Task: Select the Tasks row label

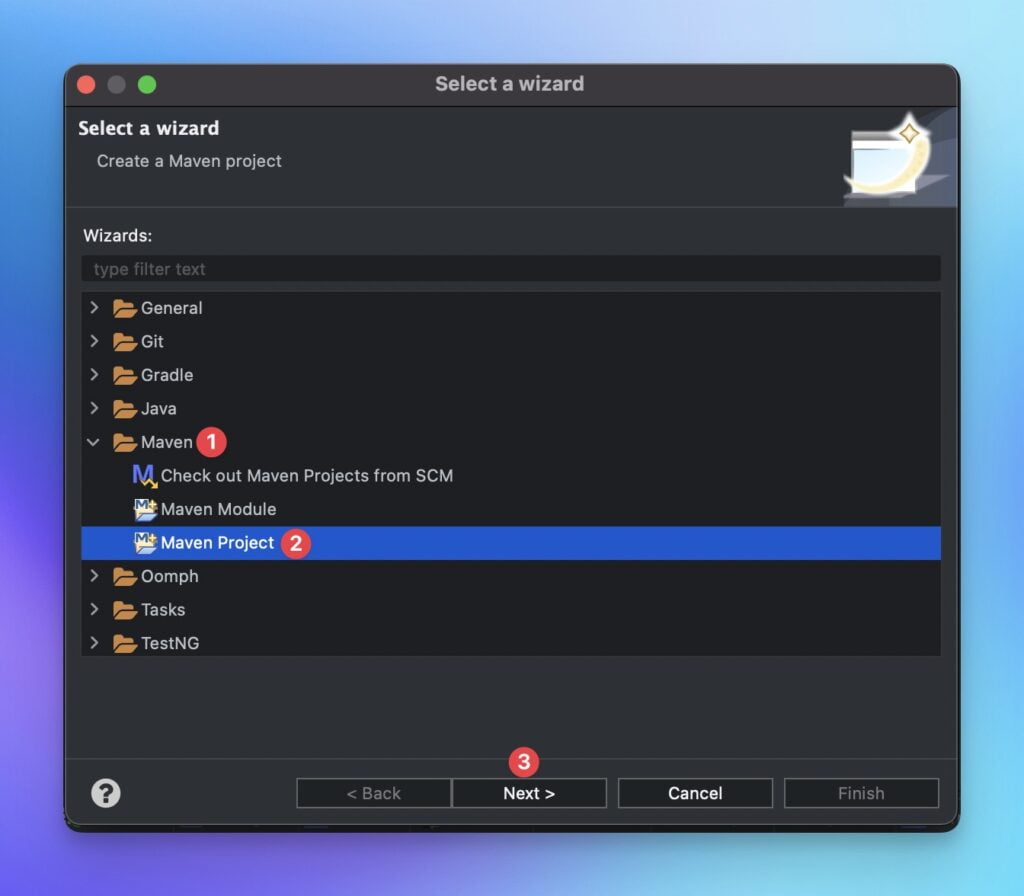Action: click(x=163, y=610)
